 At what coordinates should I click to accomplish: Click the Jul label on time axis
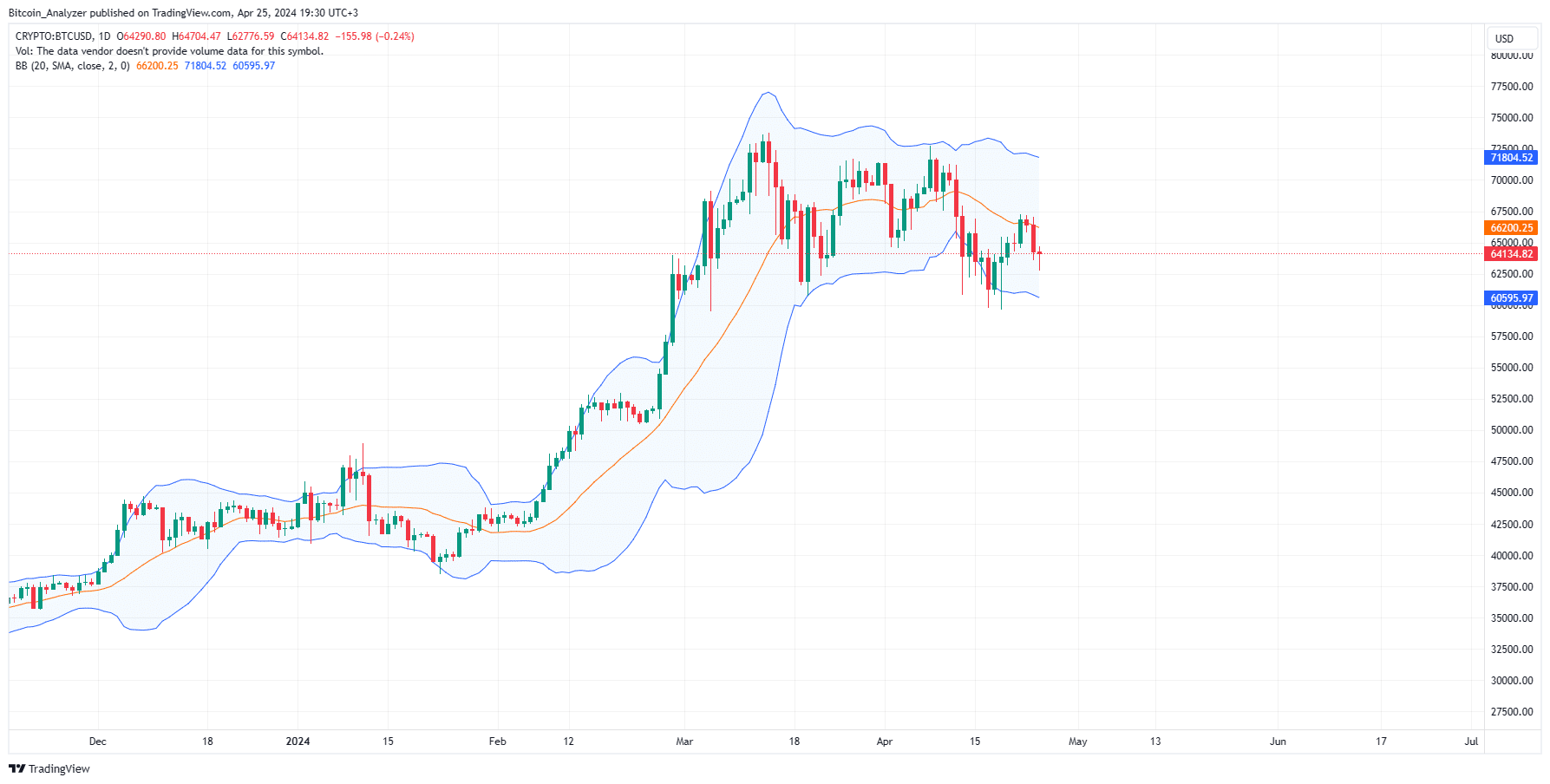tap(1471, 742)
